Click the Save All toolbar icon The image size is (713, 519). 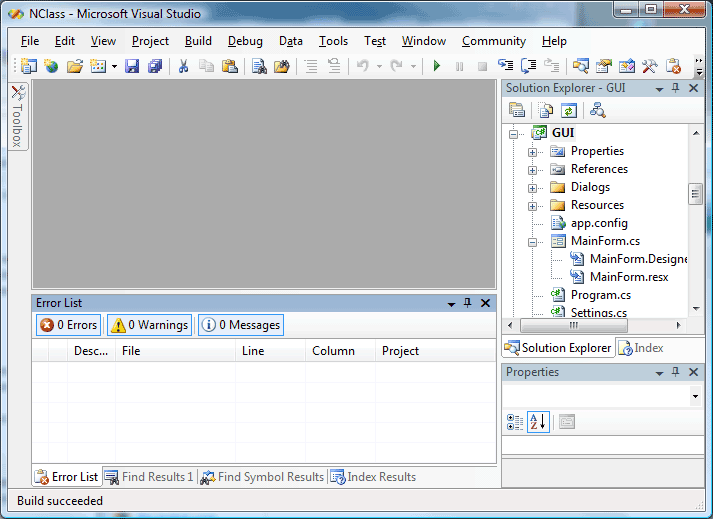tap(155, 66)
